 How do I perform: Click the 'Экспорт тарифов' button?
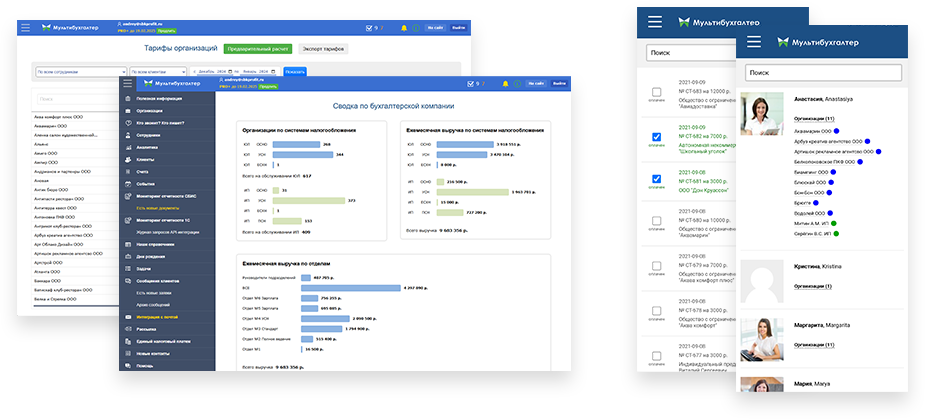(324, 47)
